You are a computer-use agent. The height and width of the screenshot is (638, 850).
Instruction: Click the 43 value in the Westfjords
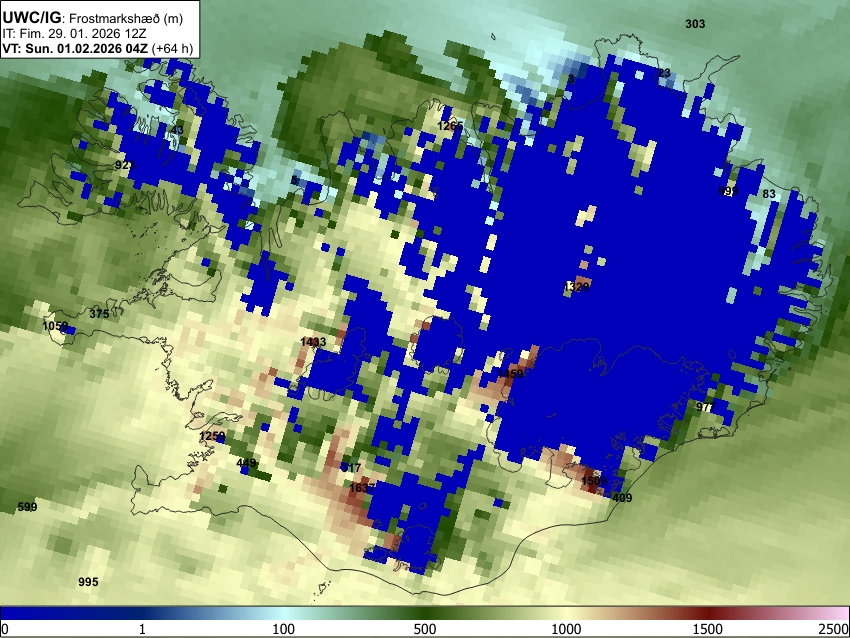click(177, 130)
